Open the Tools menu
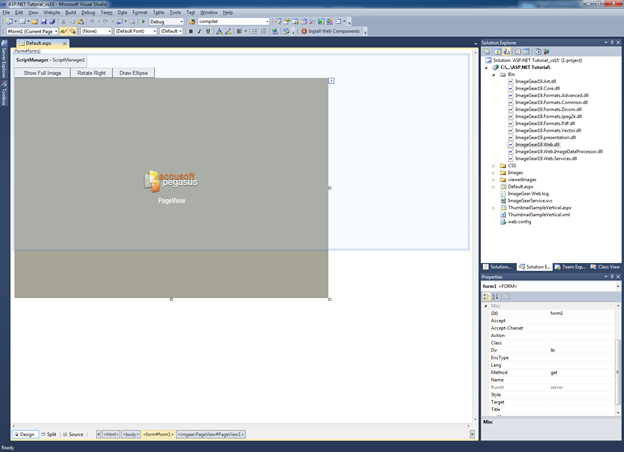The height and width of the screenshot is (452, 624). 175,12
